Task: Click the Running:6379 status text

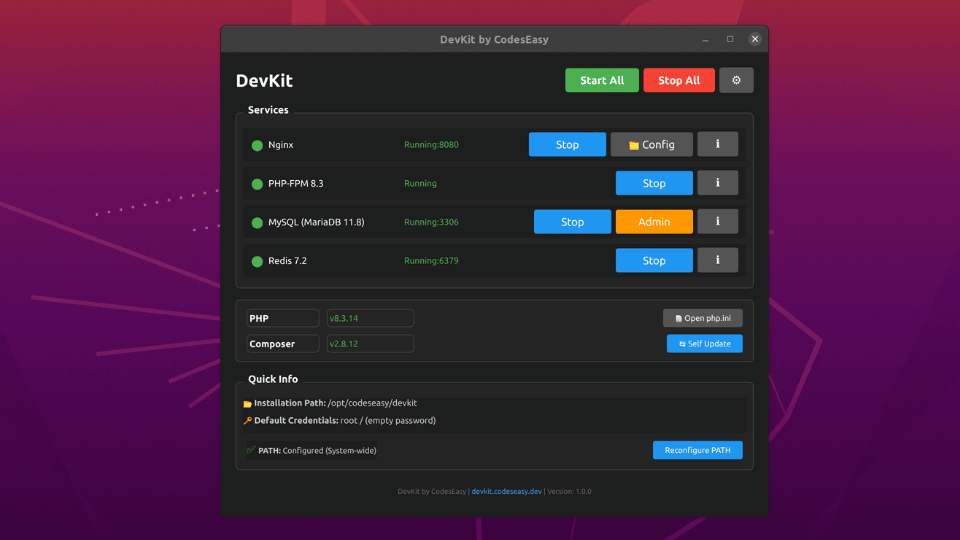Action: coord(431,260)
